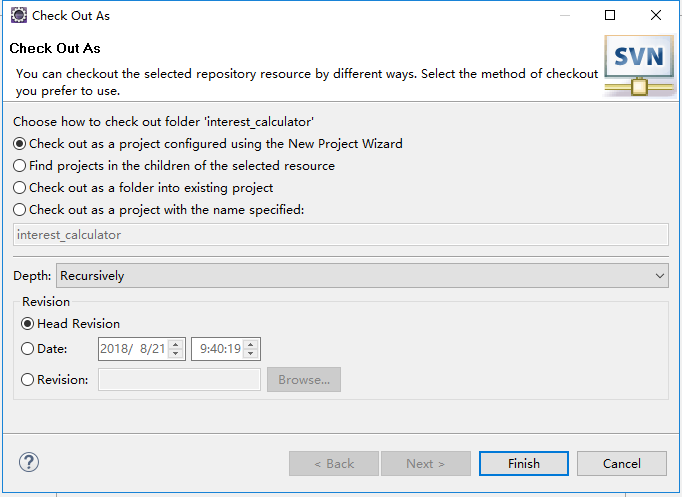Click the help question mark icon

29,463
